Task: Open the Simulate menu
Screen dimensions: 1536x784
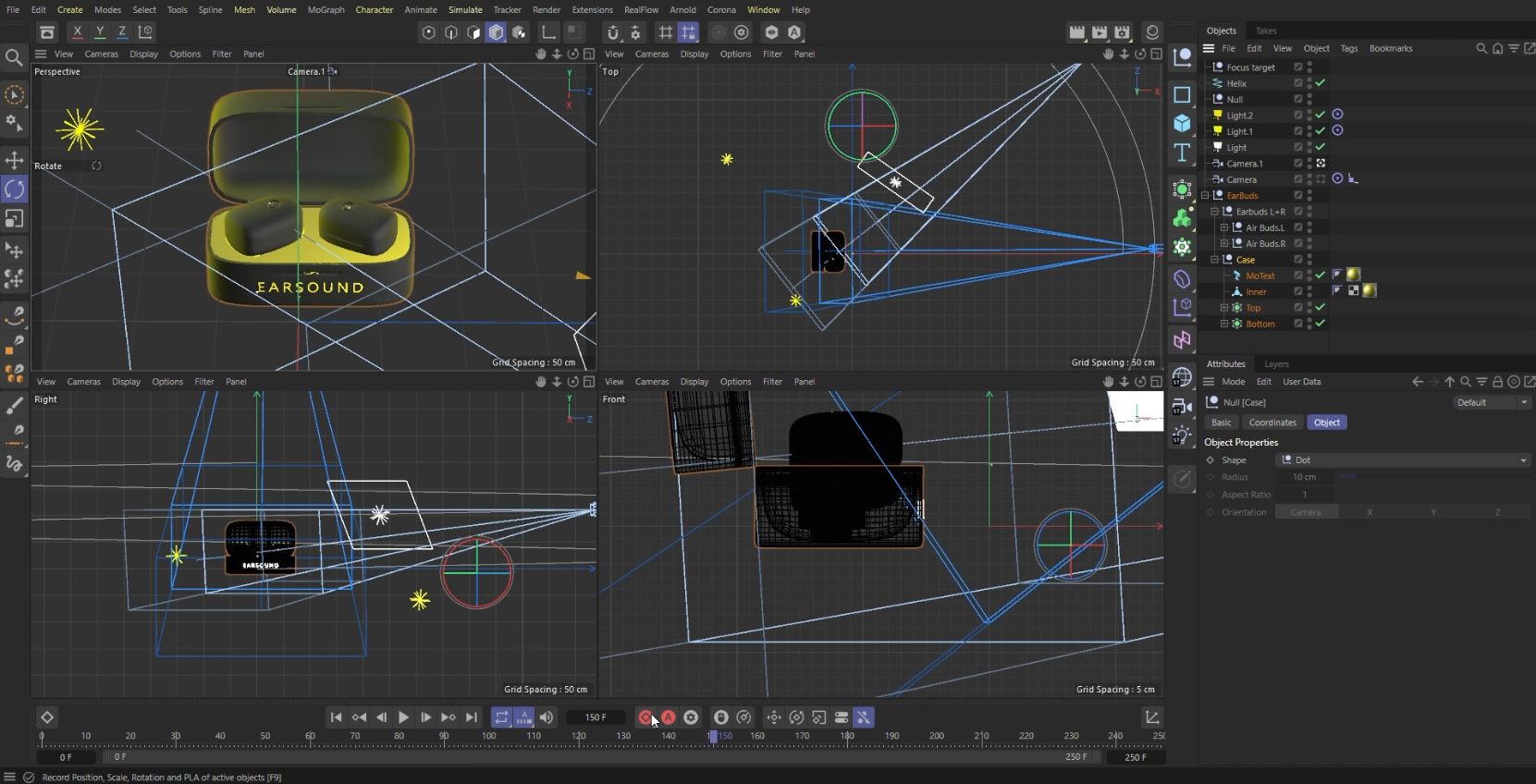Action: pos(465,9)
